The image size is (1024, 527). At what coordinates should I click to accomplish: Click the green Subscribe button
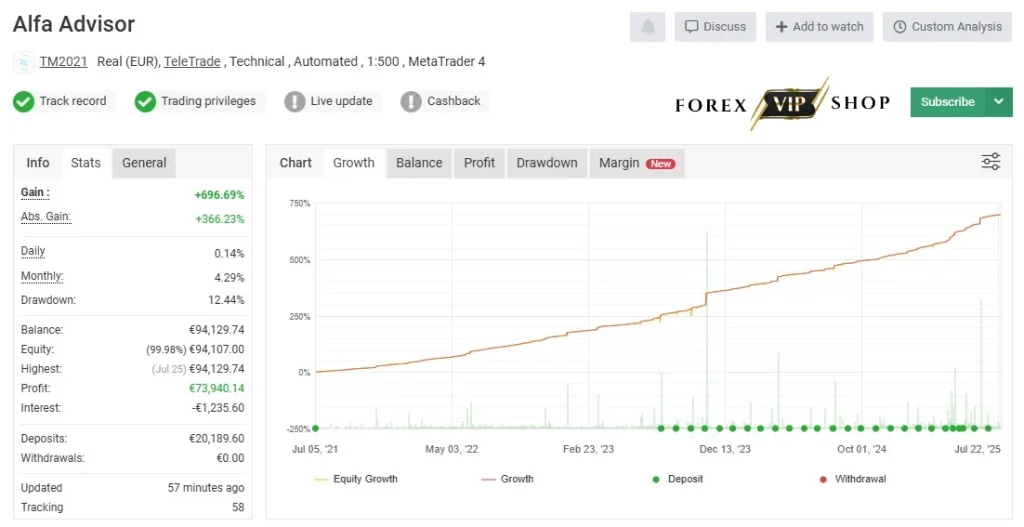pyautogui.click(x=948, y=102)
